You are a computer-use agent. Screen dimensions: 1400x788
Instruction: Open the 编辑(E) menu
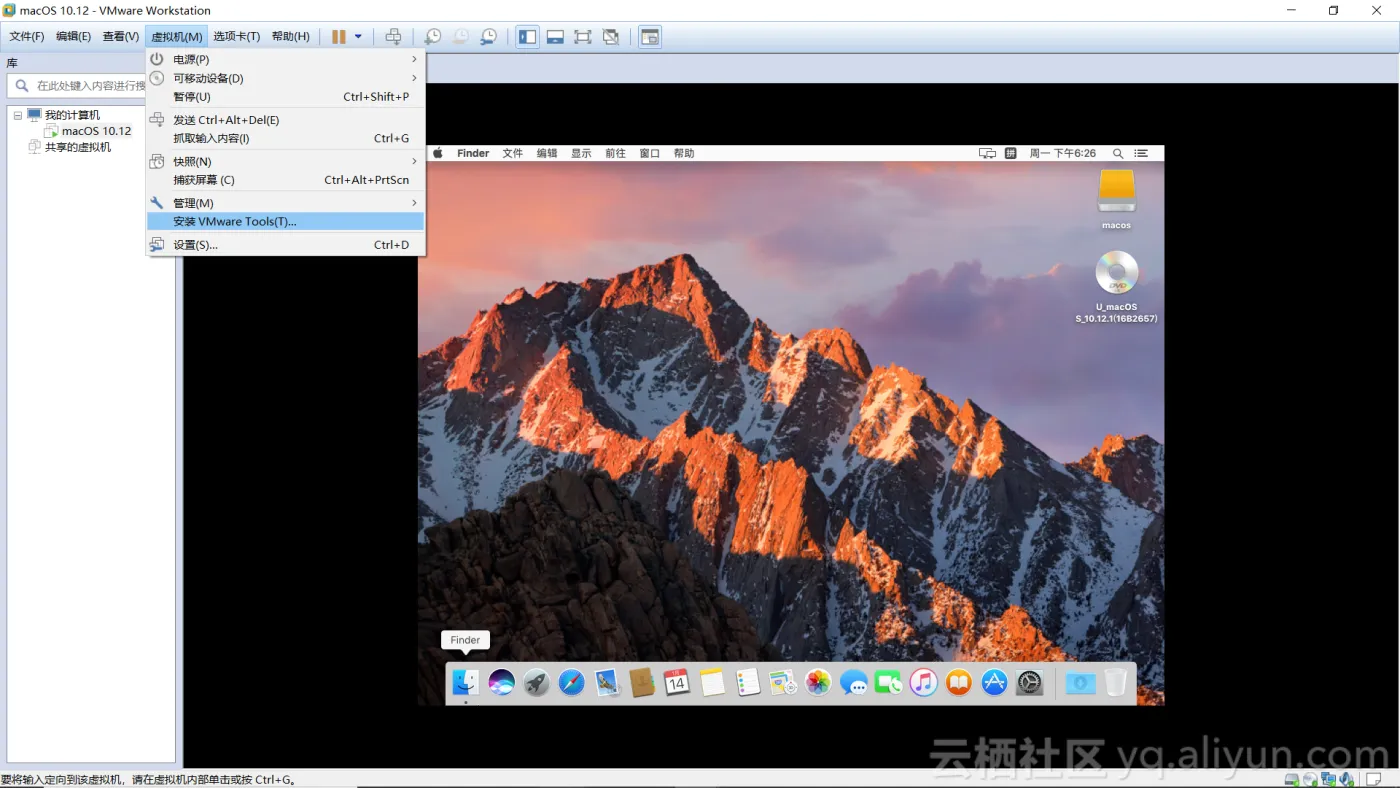point(73,37)
